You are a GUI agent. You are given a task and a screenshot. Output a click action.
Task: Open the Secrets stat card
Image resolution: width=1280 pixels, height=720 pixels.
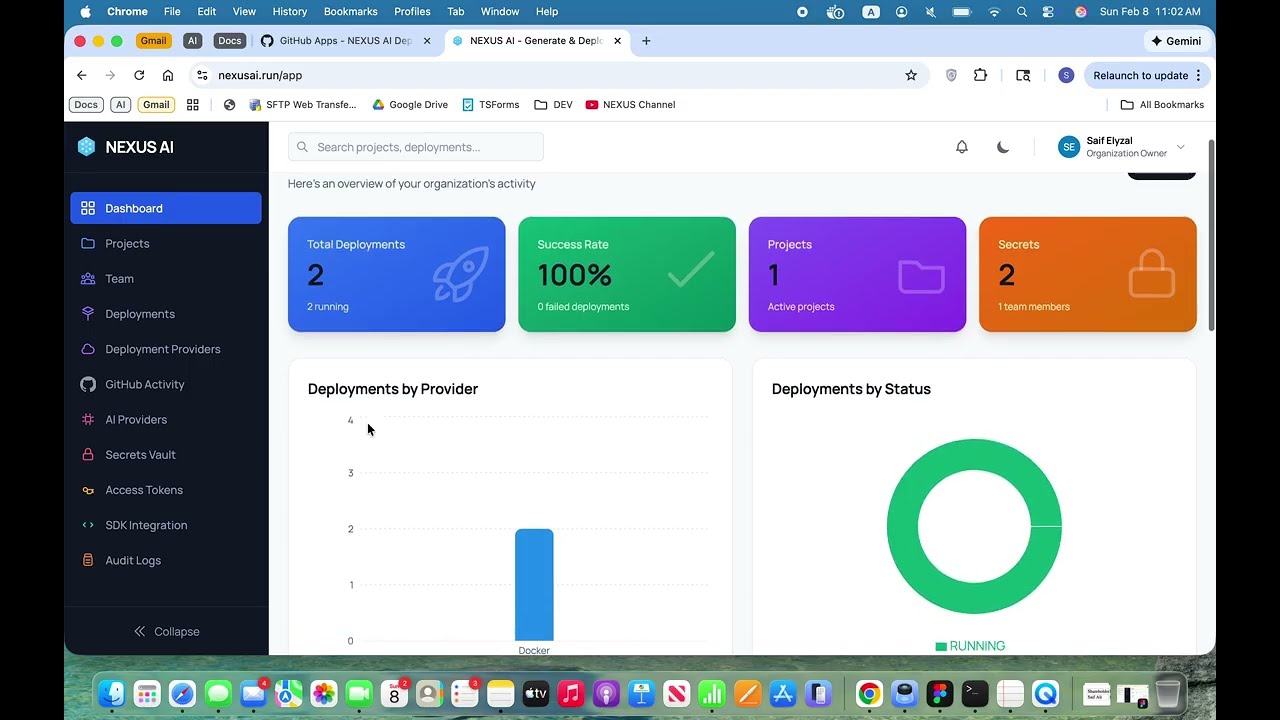point(1088,274)
